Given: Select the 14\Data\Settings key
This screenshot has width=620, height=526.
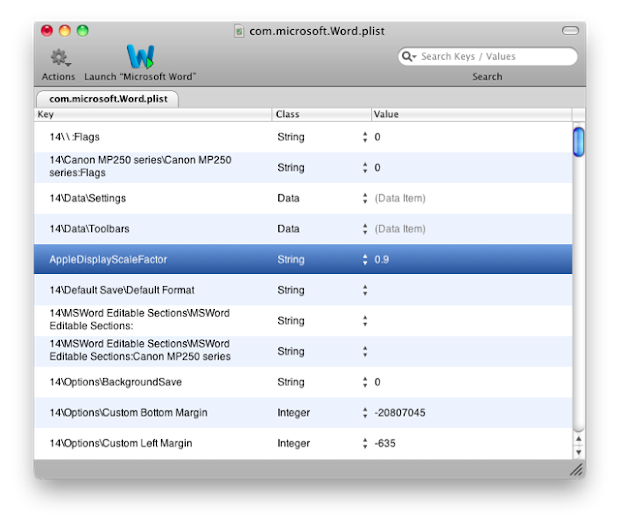Looking at the screenshot, I should pos(87,198).
